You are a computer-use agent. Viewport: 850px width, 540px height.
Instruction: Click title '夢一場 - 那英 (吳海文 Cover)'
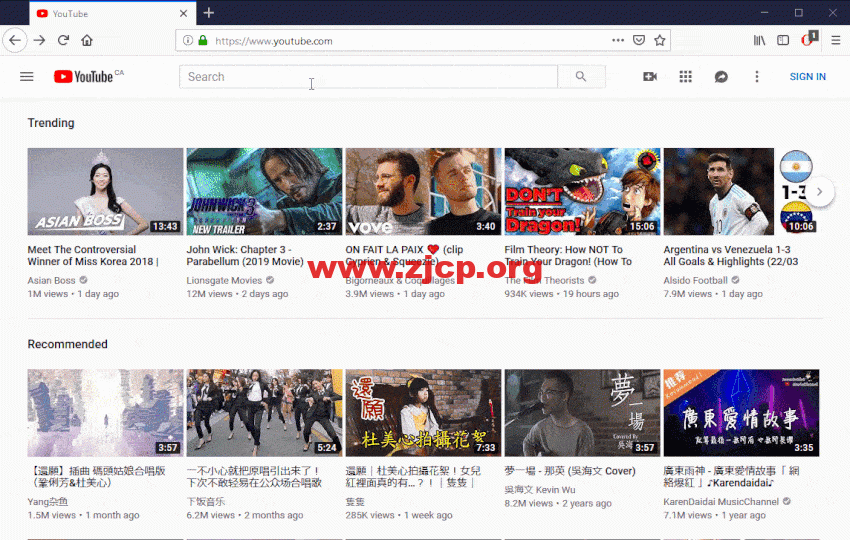click(570, 471)
